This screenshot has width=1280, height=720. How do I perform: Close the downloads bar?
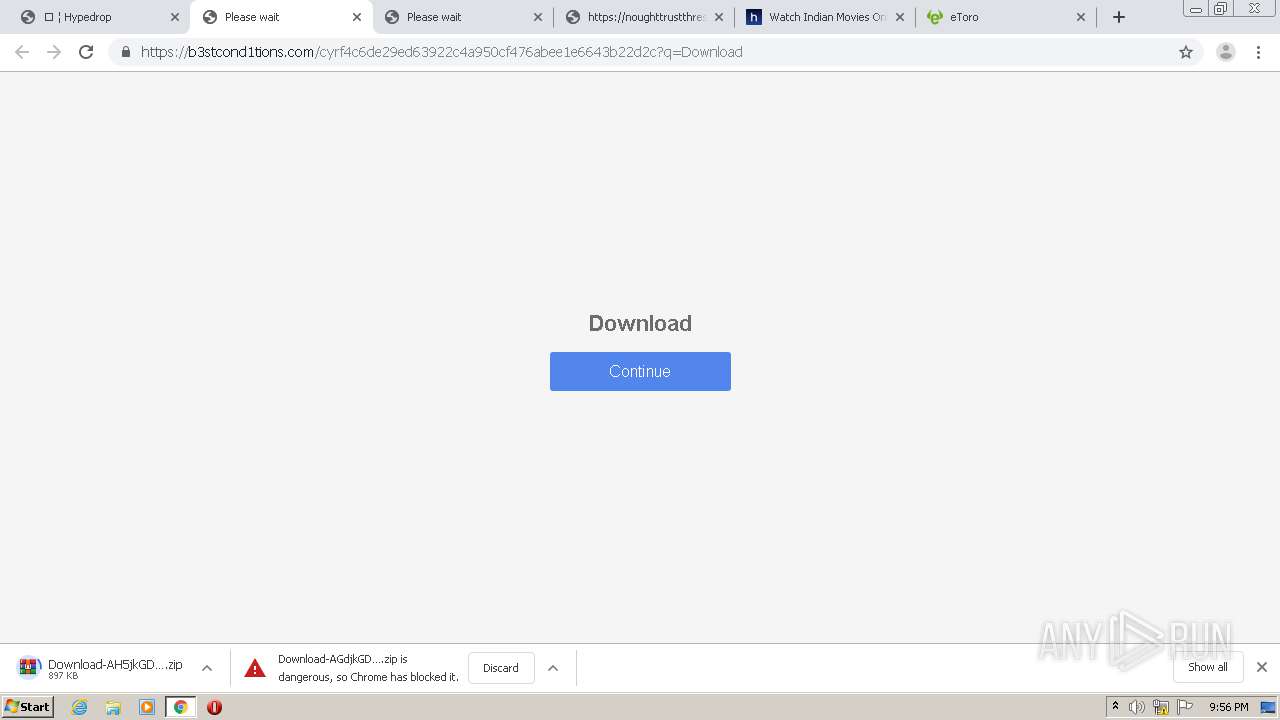(x=1261, y=667)
